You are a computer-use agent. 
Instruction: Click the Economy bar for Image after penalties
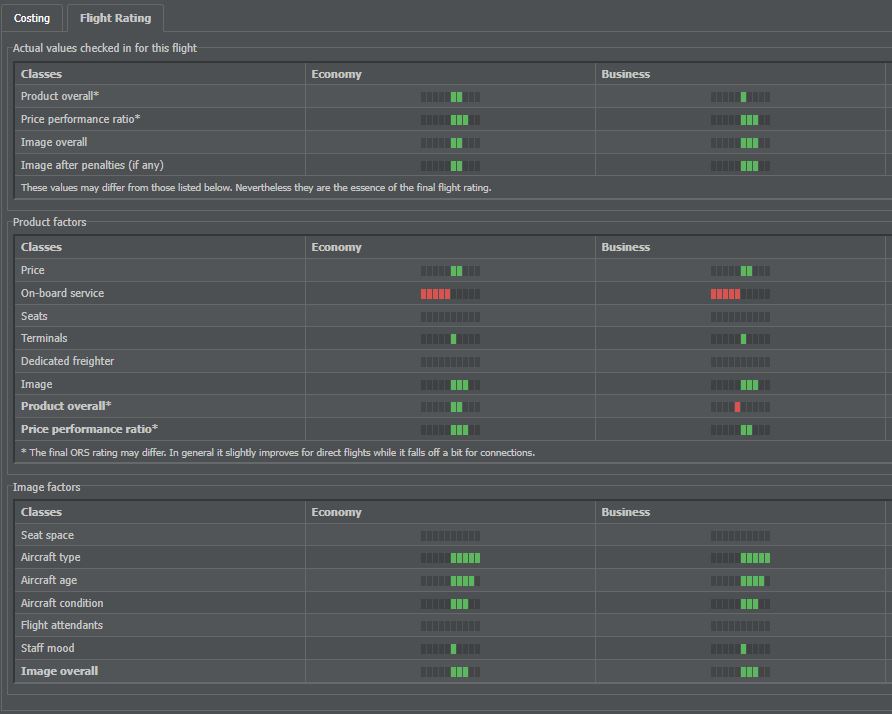450,166
